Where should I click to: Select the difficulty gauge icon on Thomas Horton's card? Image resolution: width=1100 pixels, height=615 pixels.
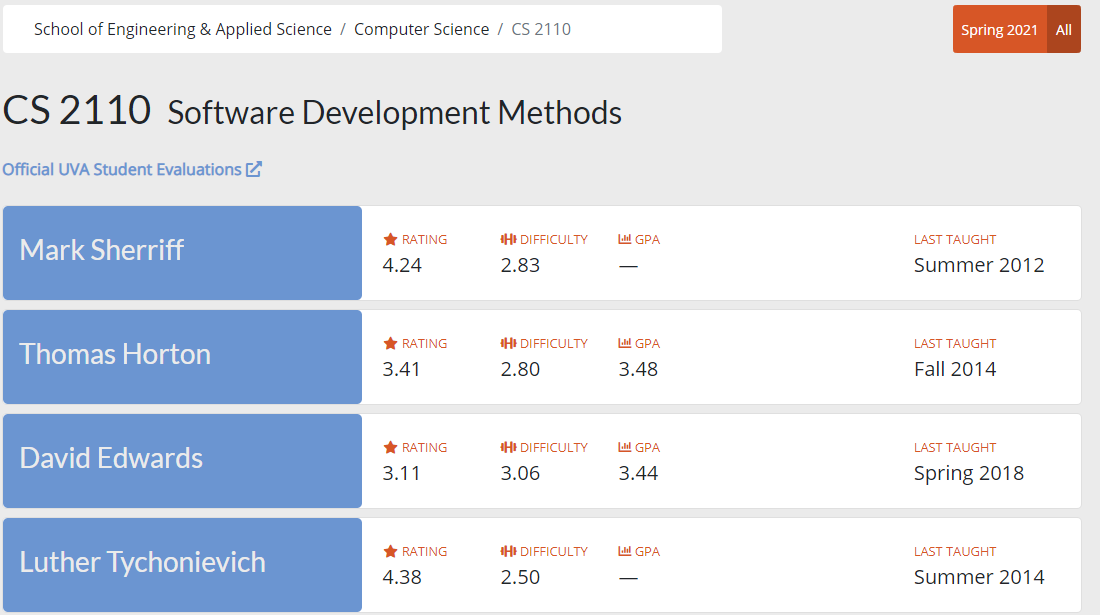(506, 343)
